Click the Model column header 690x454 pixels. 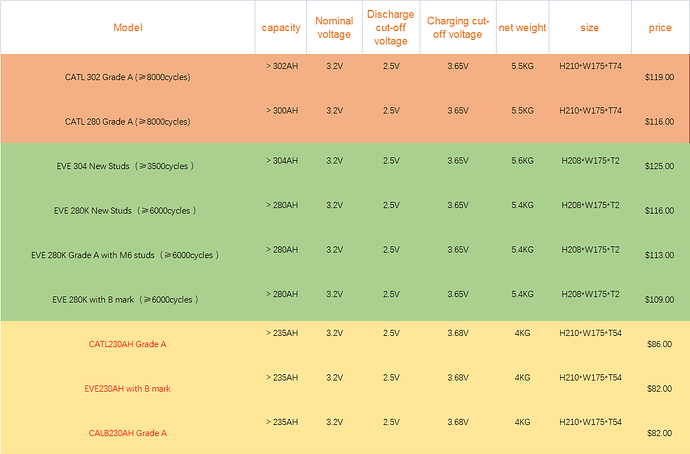coord(128,27)
